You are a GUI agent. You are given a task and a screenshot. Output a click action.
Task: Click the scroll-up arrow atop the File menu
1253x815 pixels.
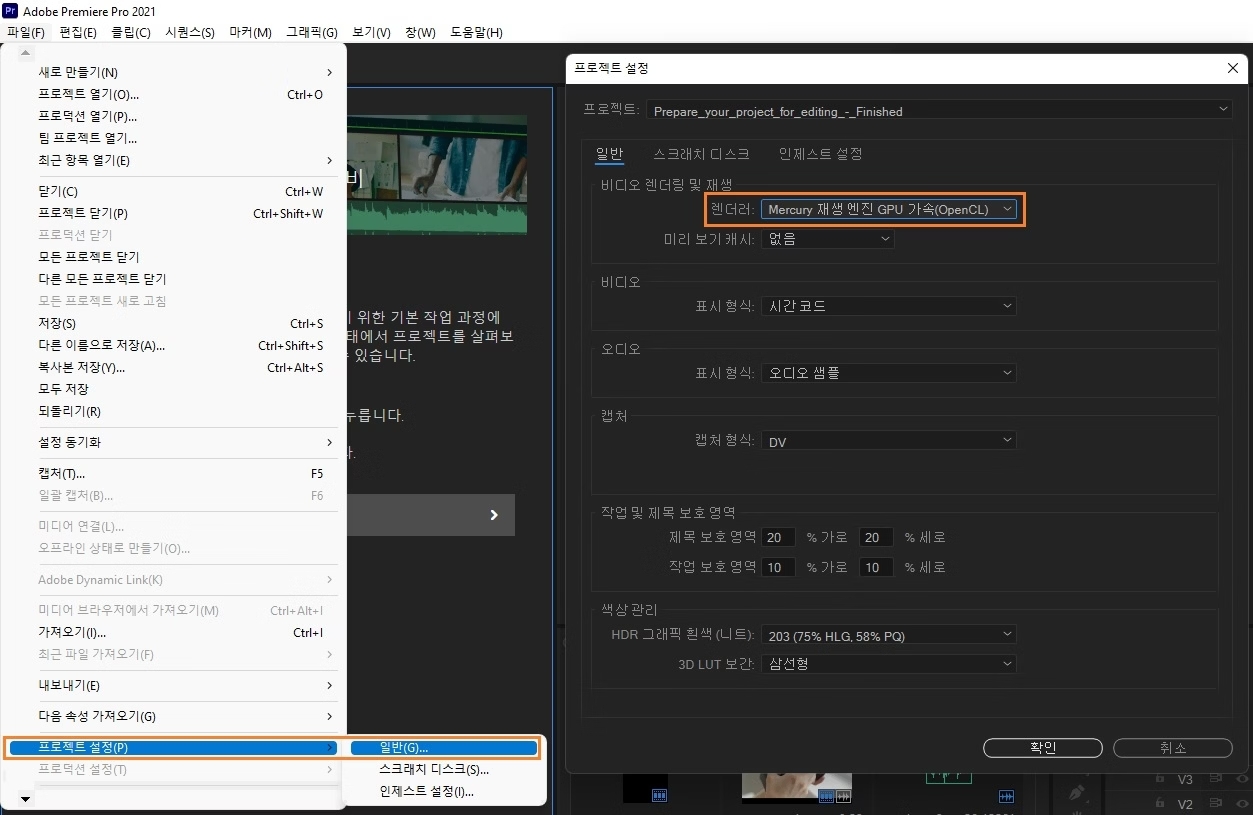click(25, 52)
